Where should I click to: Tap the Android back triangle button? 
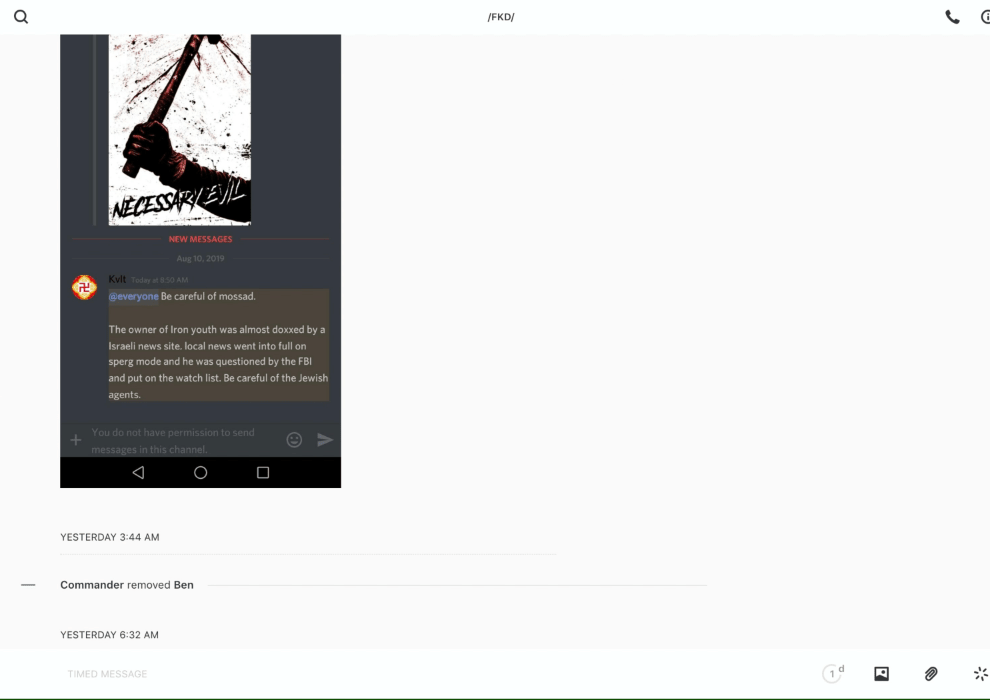[138, 473]
